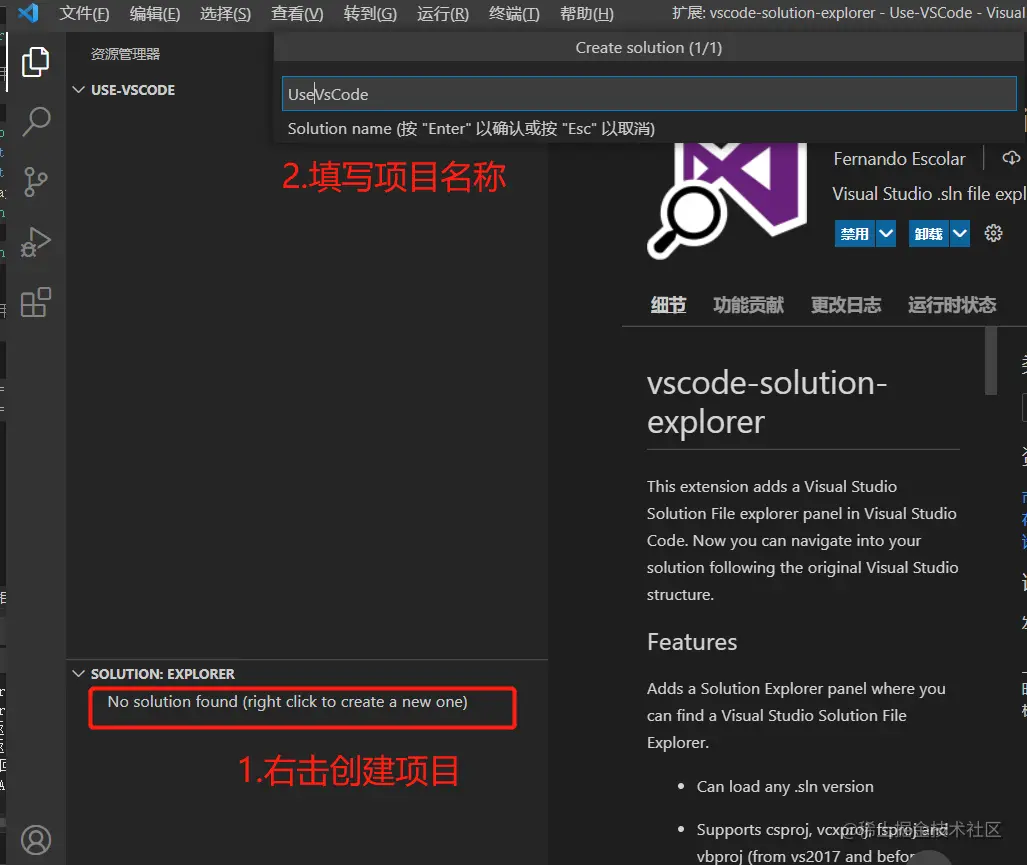Screen dimensions: 1027x865
Task: Click the 卸载 uninstall button
Action: (x=929, y=234)
